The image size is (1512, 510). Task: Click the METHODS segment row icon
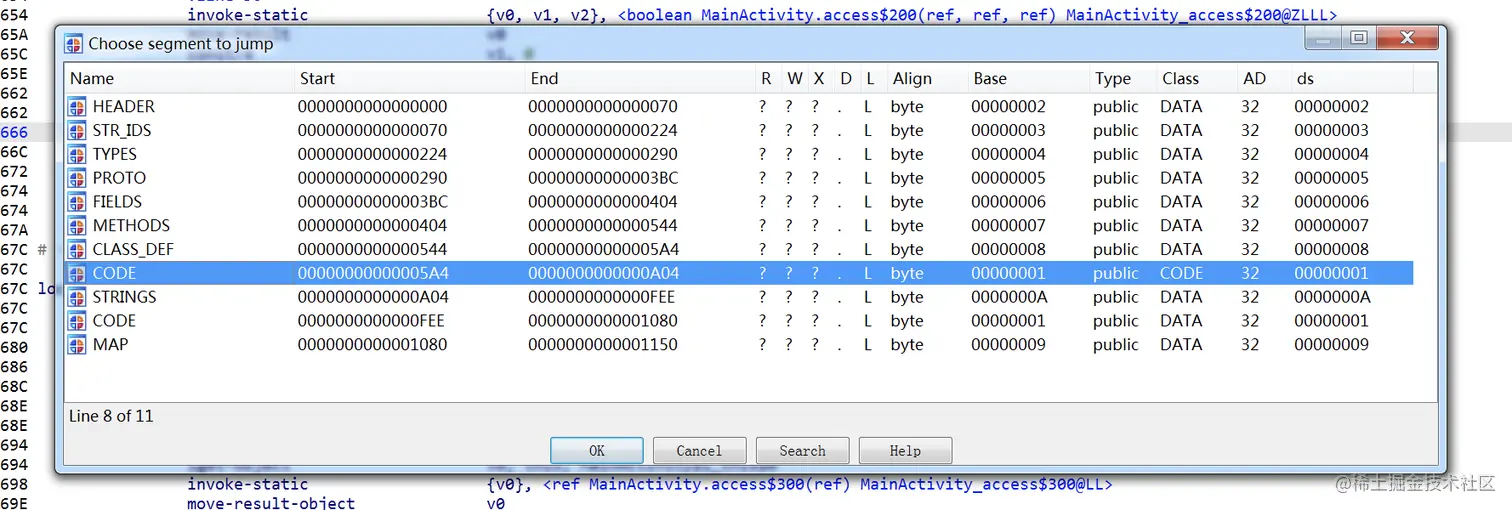click(77, 226)
